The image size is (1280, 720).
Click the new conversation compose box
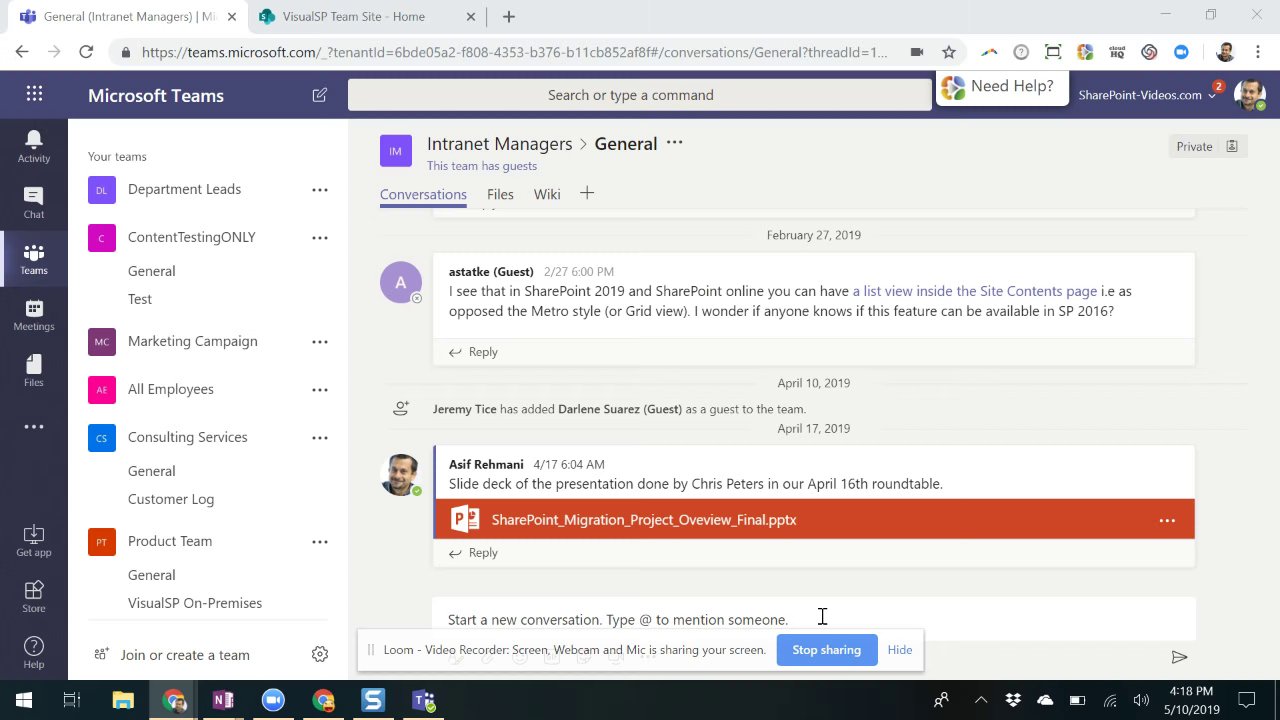814,620
